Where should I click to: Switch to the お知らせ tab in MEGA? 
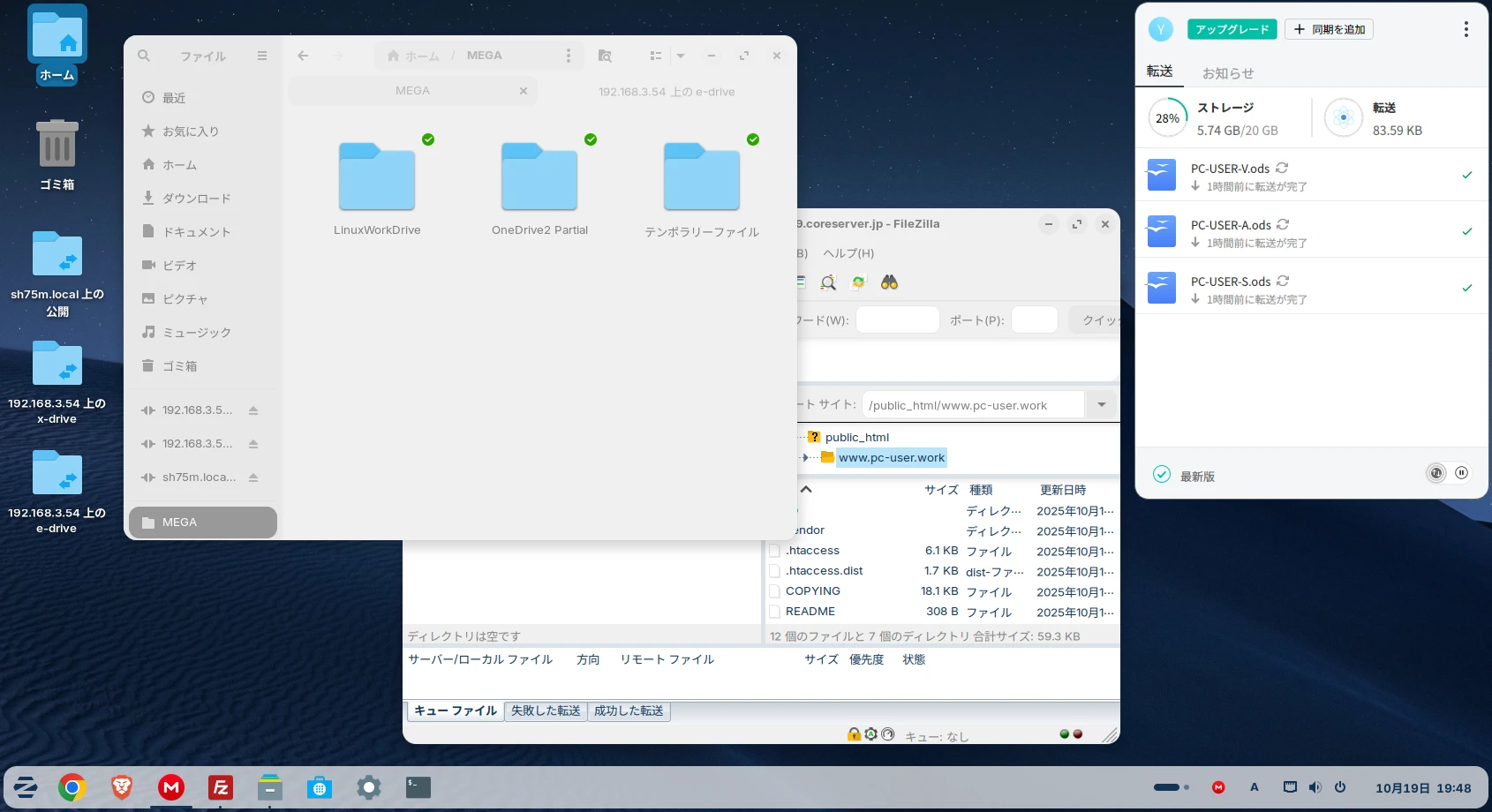pyautogui.click(x=1227, y=73)
